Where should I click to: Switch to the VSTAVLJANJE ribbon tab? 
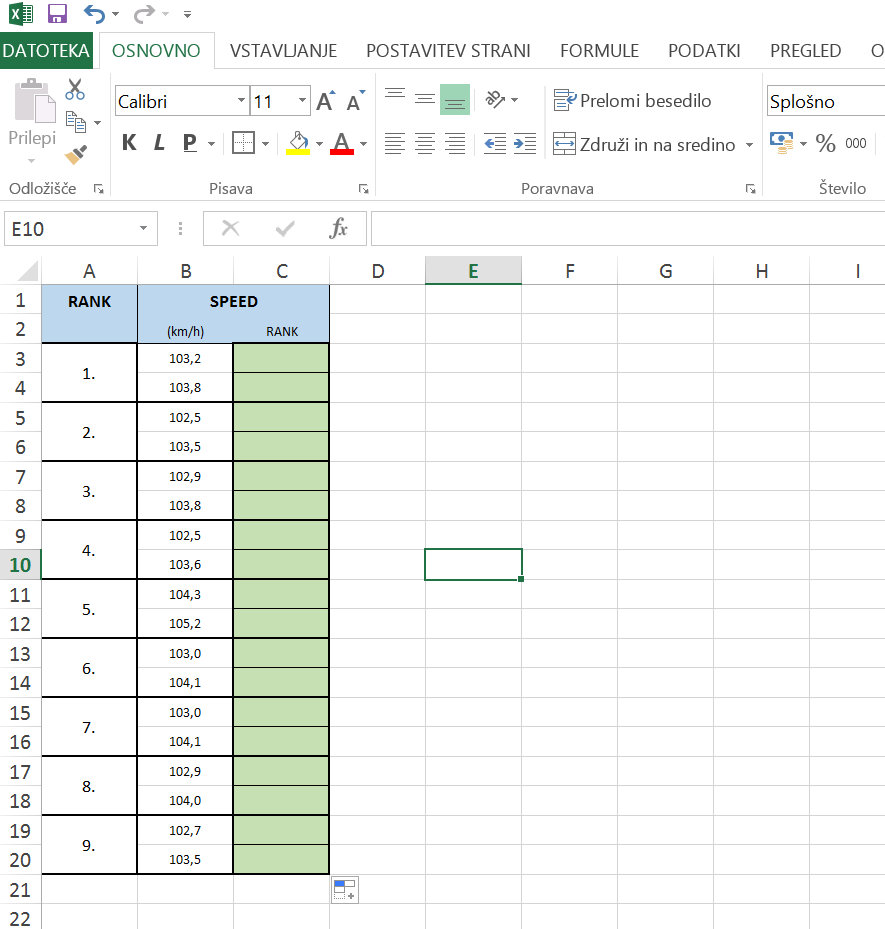click(283, 51)
